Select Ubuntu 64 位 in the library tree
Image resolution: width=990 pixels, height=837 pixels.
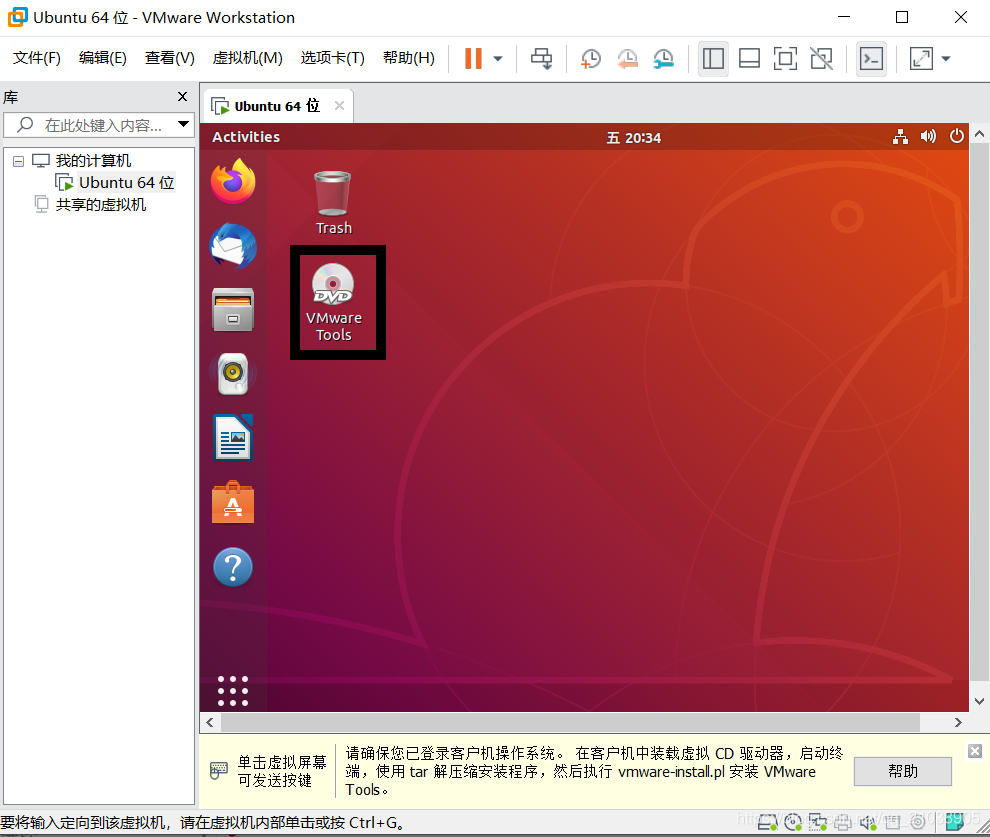(126, 182)
